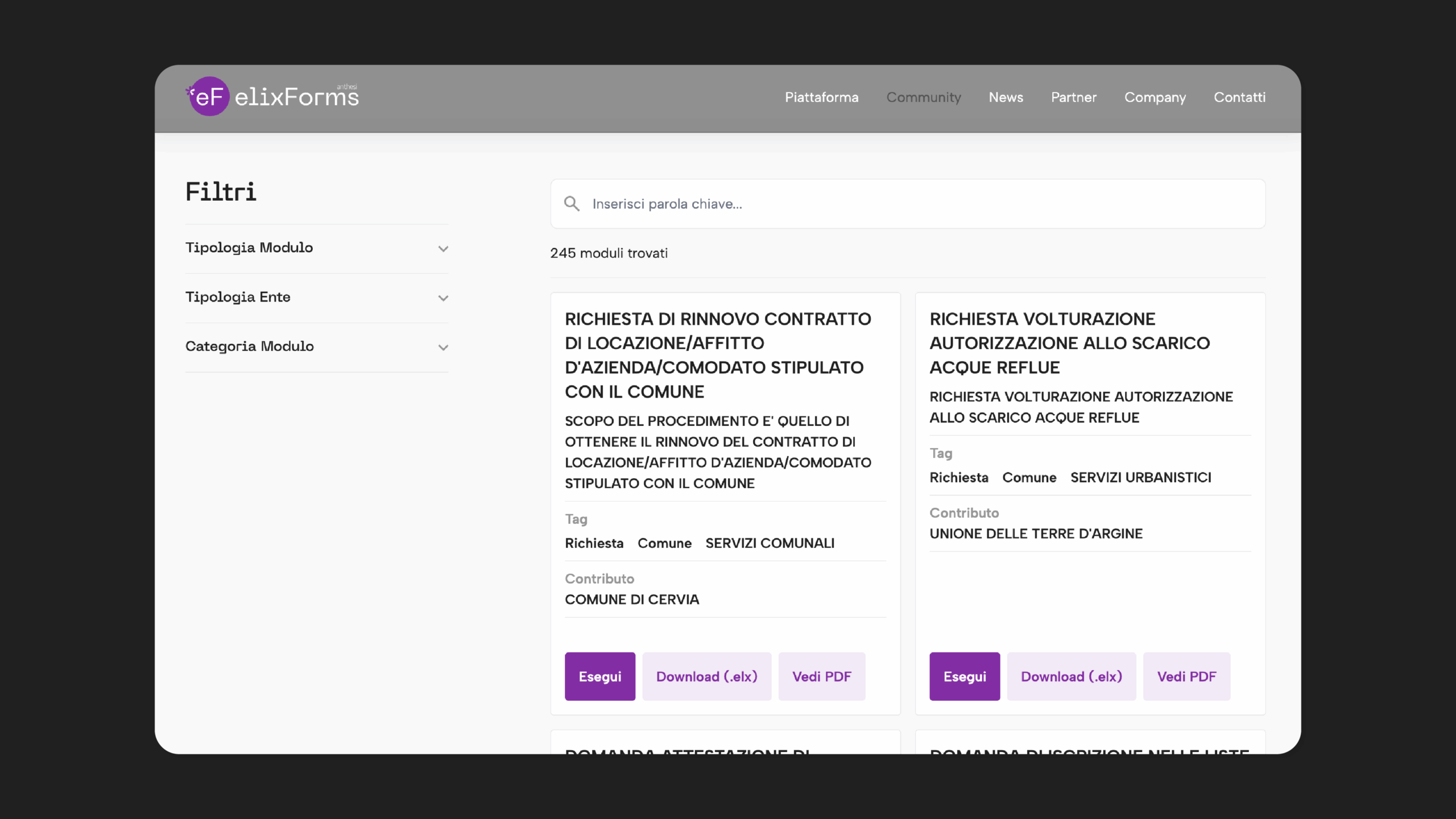Viewport: 1456px width, 819px height.
Task: Open the Community menu item
Action: point(923,97)
